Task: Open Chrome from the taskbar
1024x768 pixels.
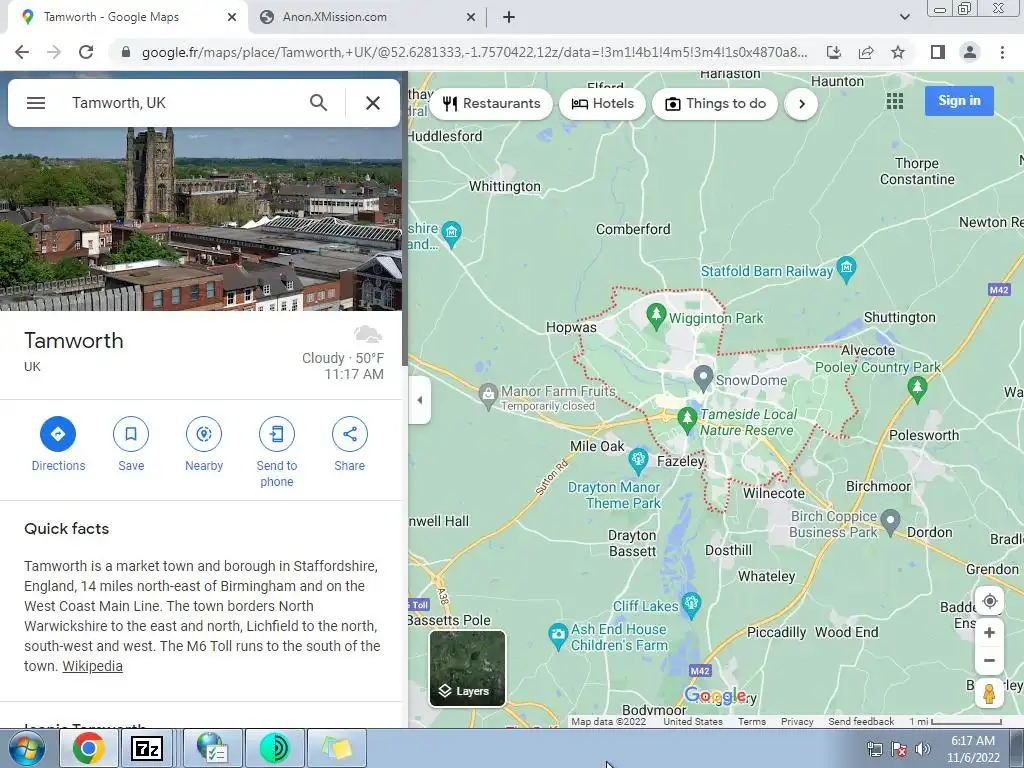Action: [x=88, y=748]
